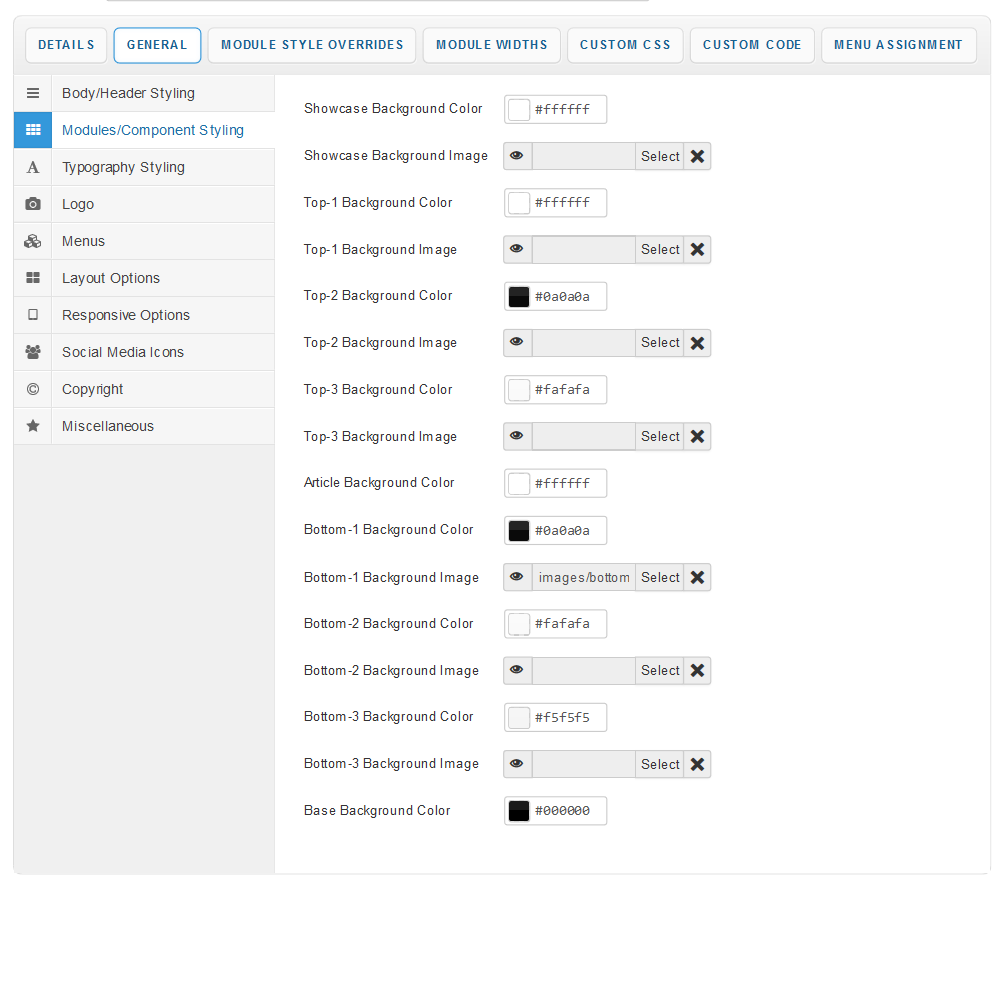The height and width of the screenshot is (1005, 1005).
Task: Click the Article Background Color hex field
Action: [567, 484]
